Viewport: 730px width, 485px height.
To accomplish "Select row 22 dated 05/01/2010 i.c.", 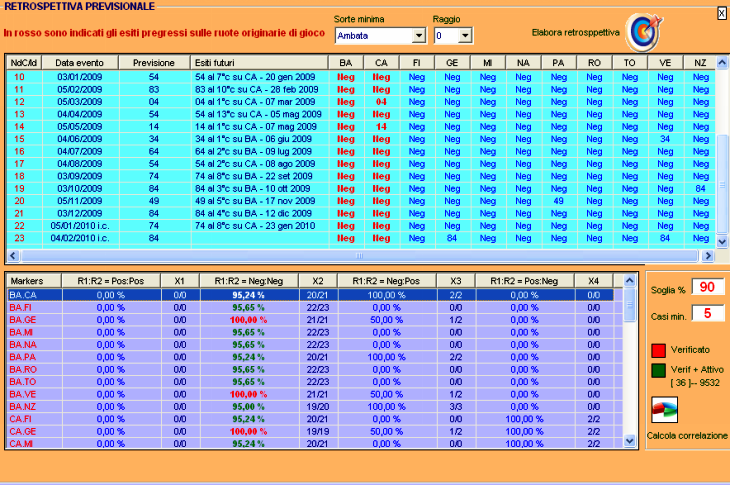I will pyautogui.click(x=361, y=226).
